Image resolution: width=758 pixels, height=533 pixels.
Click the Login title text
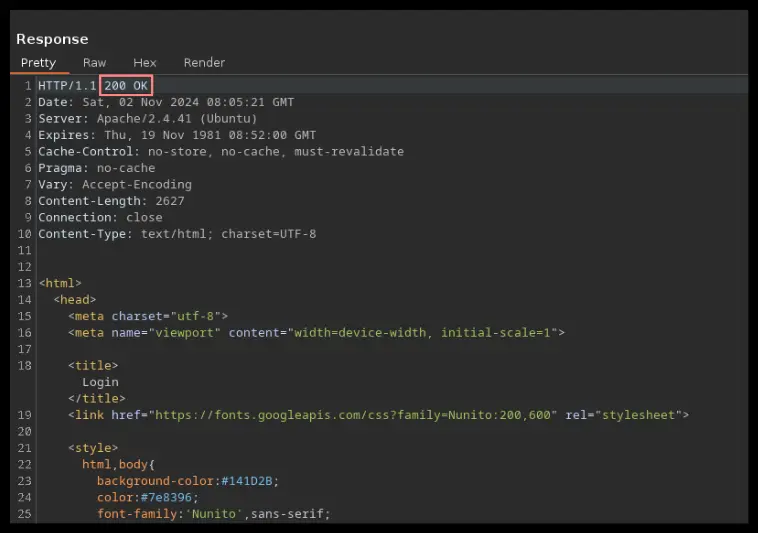pos(100,382)
